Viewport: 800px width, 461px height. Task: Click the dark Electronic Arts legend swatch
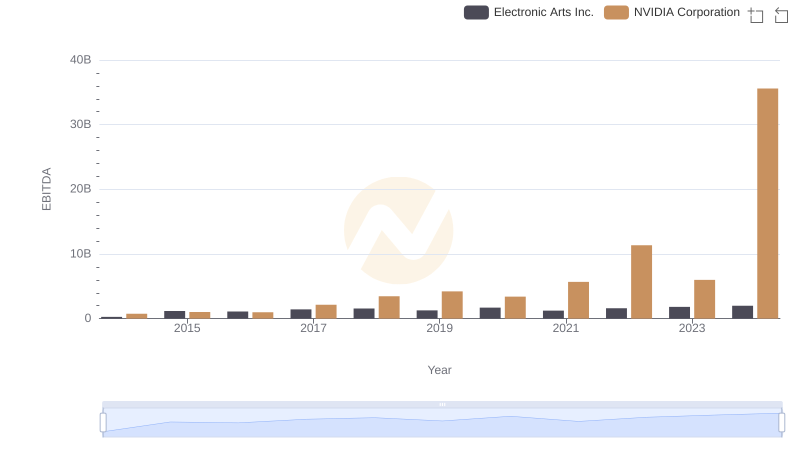point(476,12)
